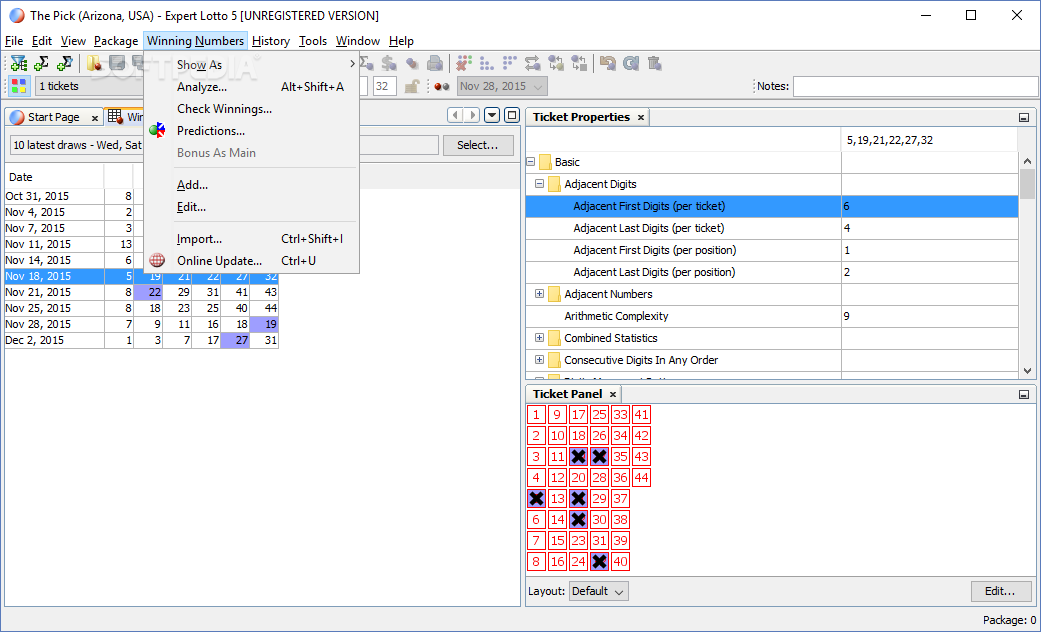Select the Arithmetic Complexity row
The height and width of the screenshot is (632, 1041).
click(x=772, y=316)
